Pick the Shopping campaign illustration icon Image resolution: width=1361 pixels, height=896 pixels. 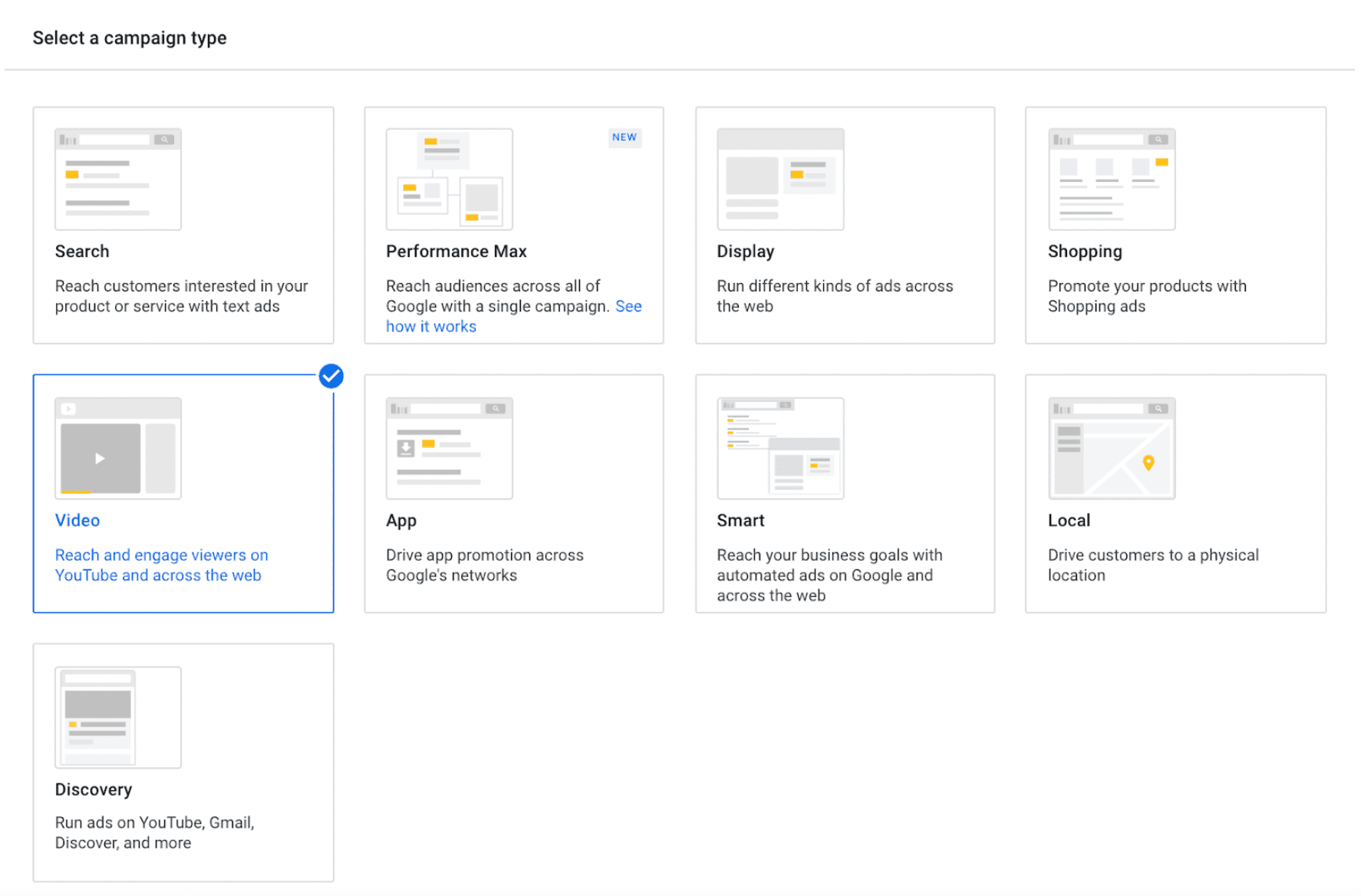pyautogui.click(x=1112, y=180)
